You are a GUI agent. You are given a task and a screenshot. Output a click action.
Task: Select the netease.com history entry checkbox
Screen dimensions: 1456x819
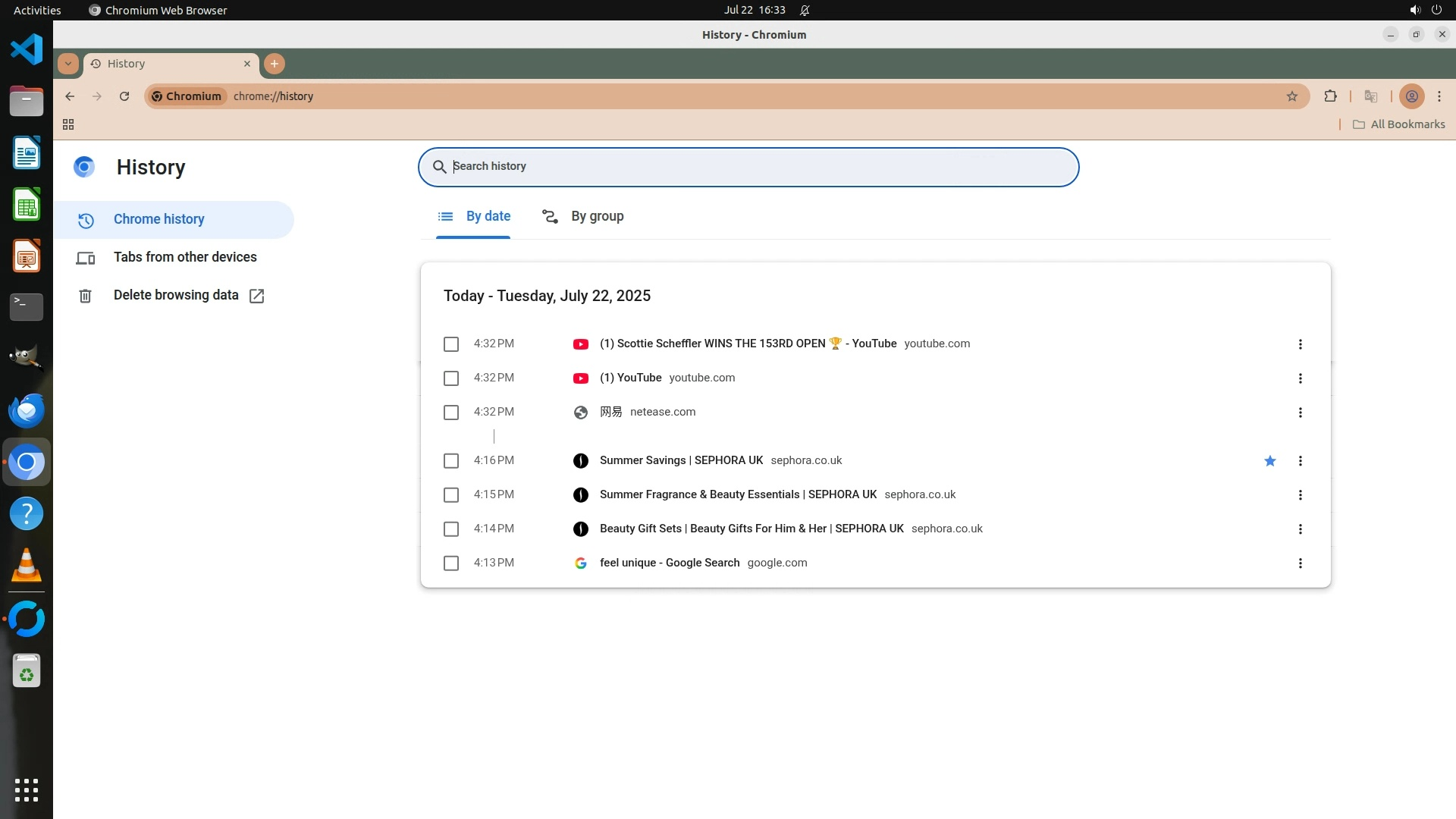click(x=451, y=413)
